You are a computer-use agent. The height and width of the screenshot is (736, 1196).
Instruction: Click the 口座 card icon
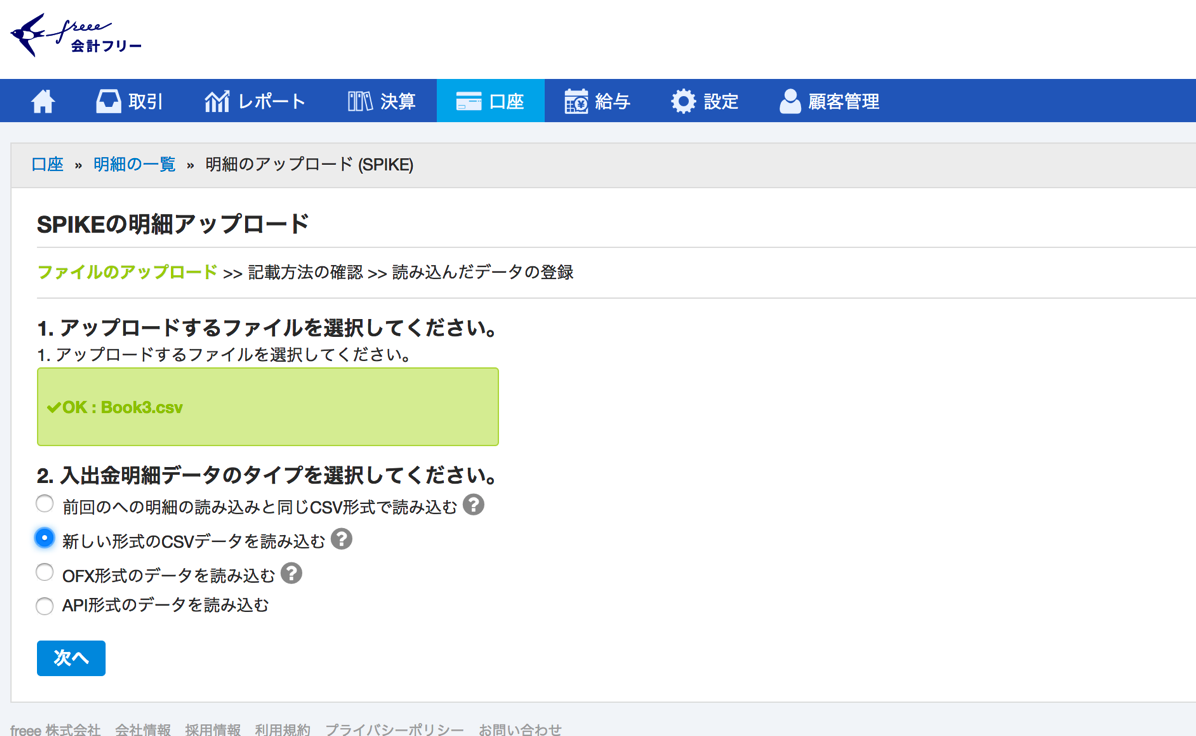pos(468,101)
